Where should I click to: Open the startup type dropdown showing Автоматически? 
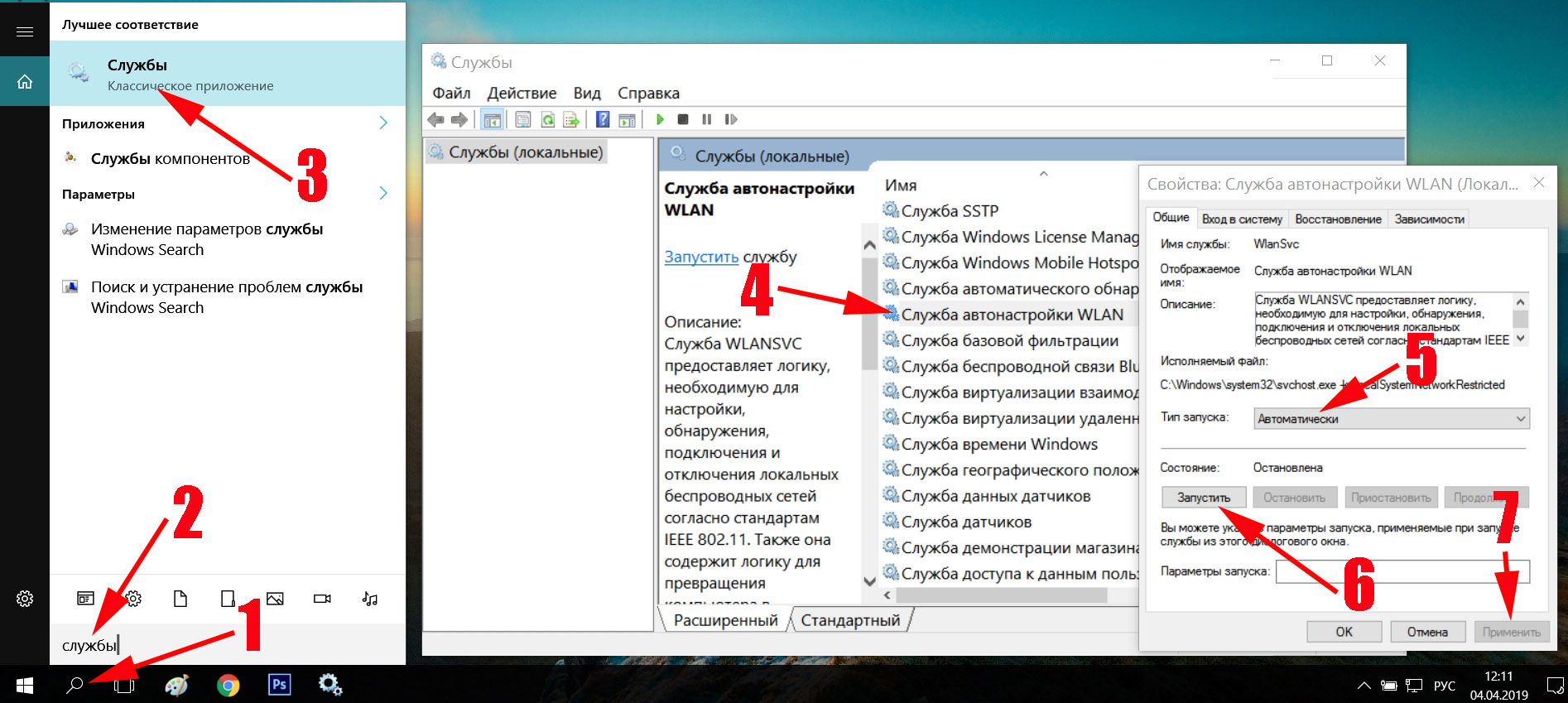[x=1392, y=418]
